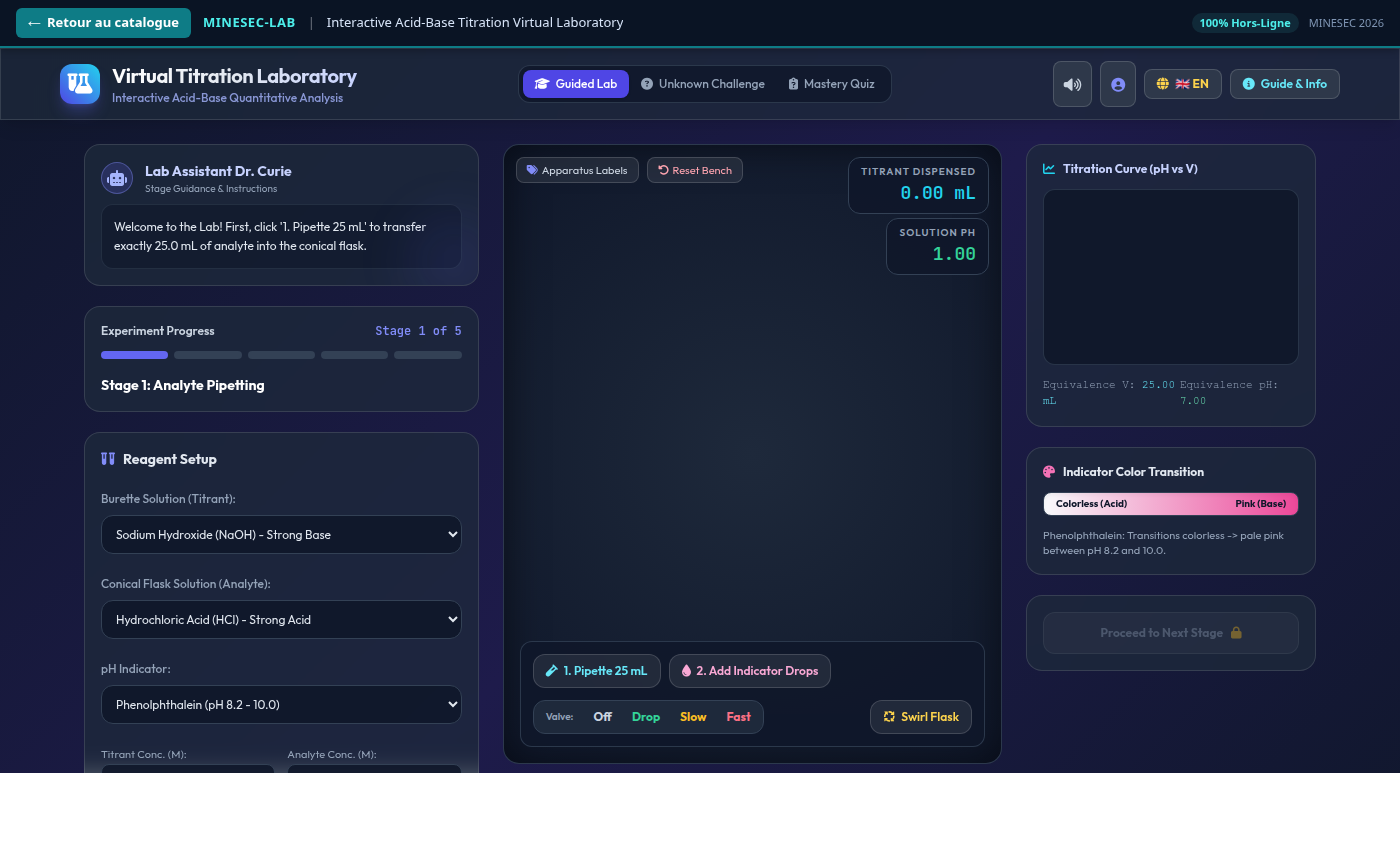Click the Solution pH 1.00 readout
The image size is (1400, 860).
(x=937, y=246)
